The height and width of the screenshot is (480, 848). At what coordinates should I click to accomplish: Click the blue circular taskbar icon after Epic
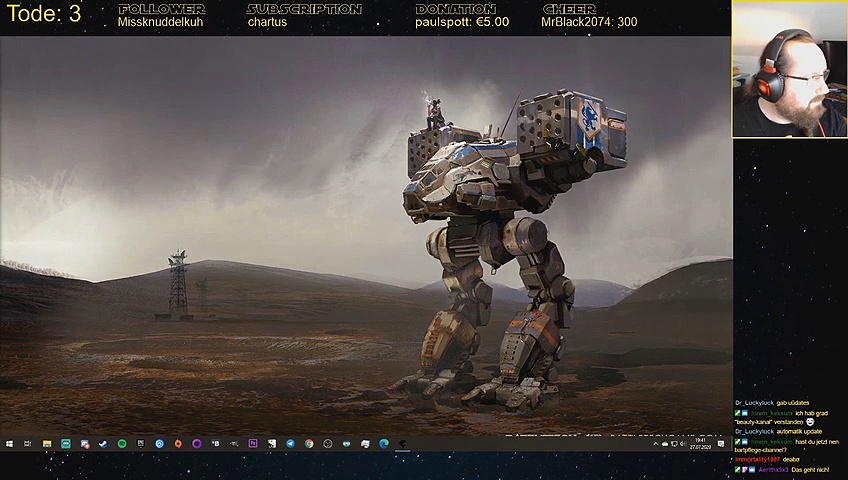160,444
